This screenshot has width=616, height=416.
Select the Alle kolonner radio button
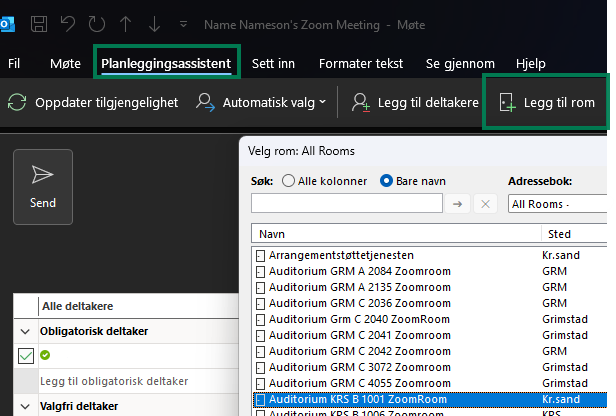(288, 181)
